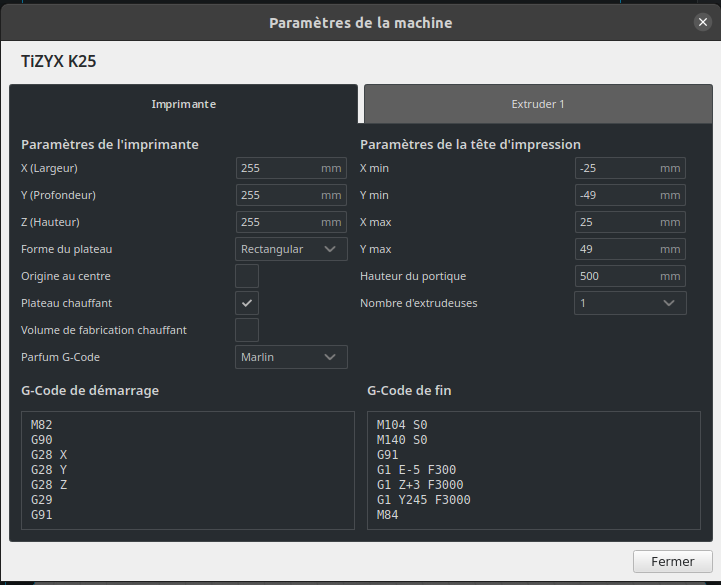Toggle Volume de fabrication chauffant checkbox
The image size is (721, 585).
(247, 330)
